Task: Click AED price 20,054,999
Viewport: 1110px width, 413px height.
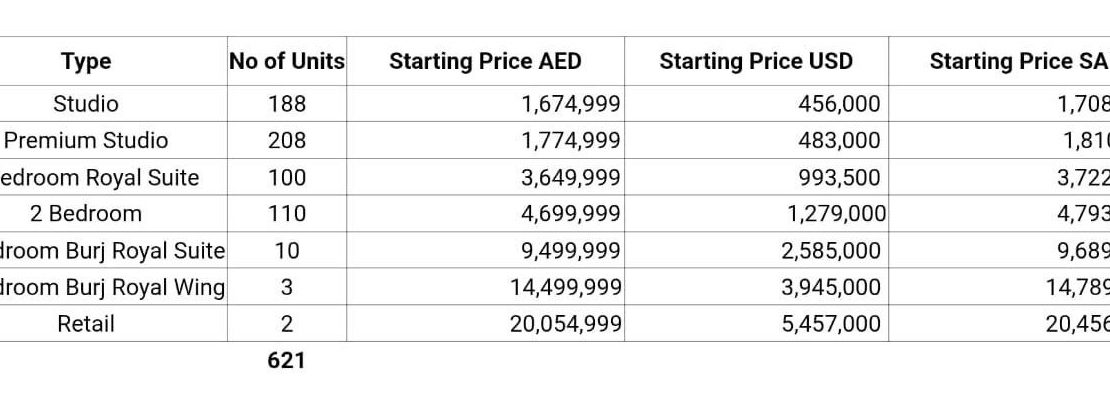Action: click(x=566, y=324)
